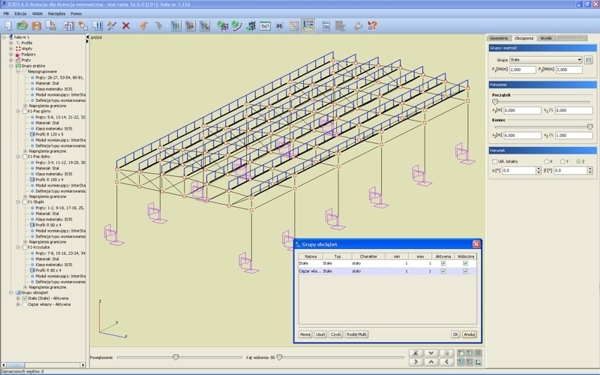Open the Widok menu
Image resolution: width=600 pixels, height=375 pixels.
(x=38, y=13)
